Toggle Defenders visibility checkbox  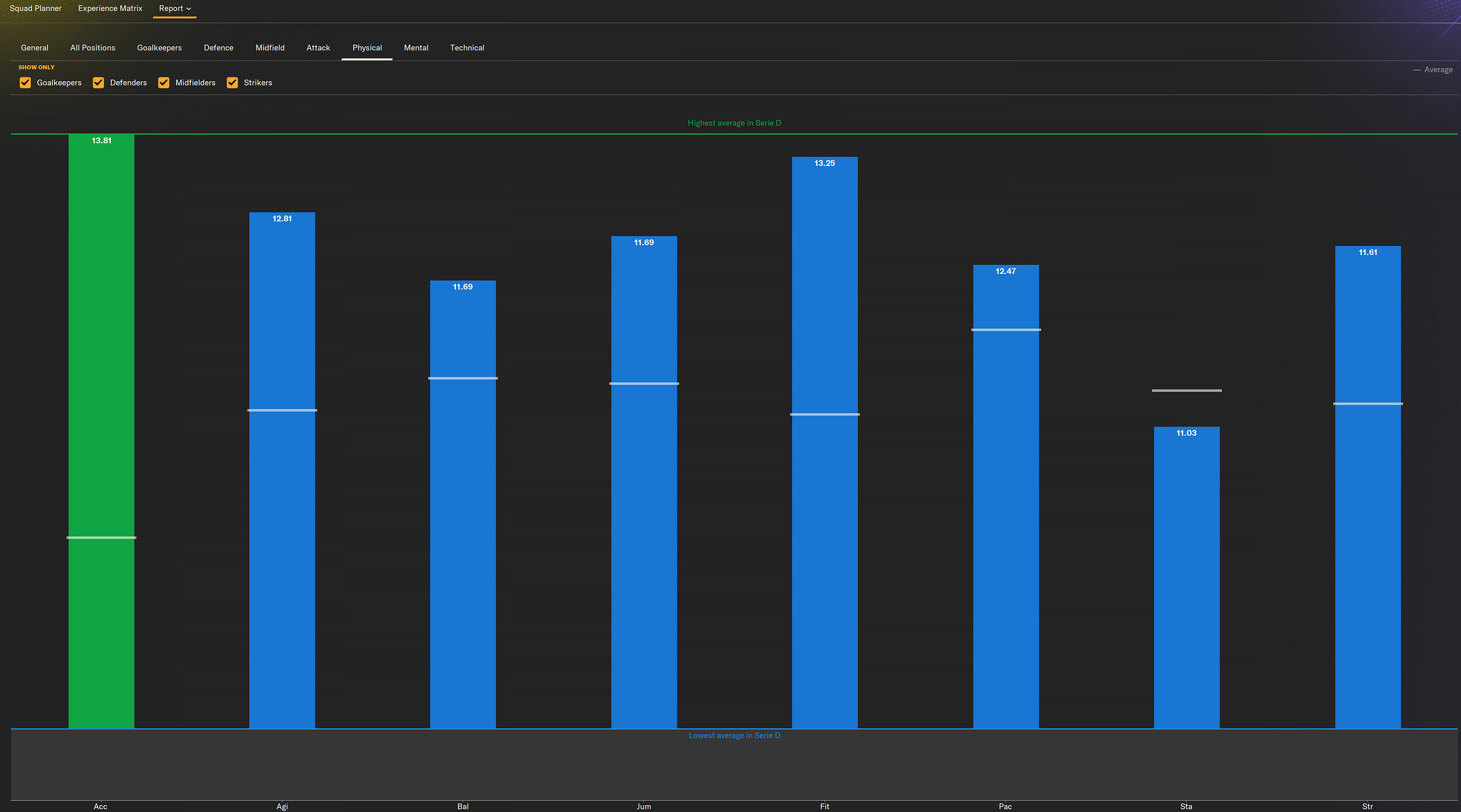pyautogui.click(x=98, y=82)
